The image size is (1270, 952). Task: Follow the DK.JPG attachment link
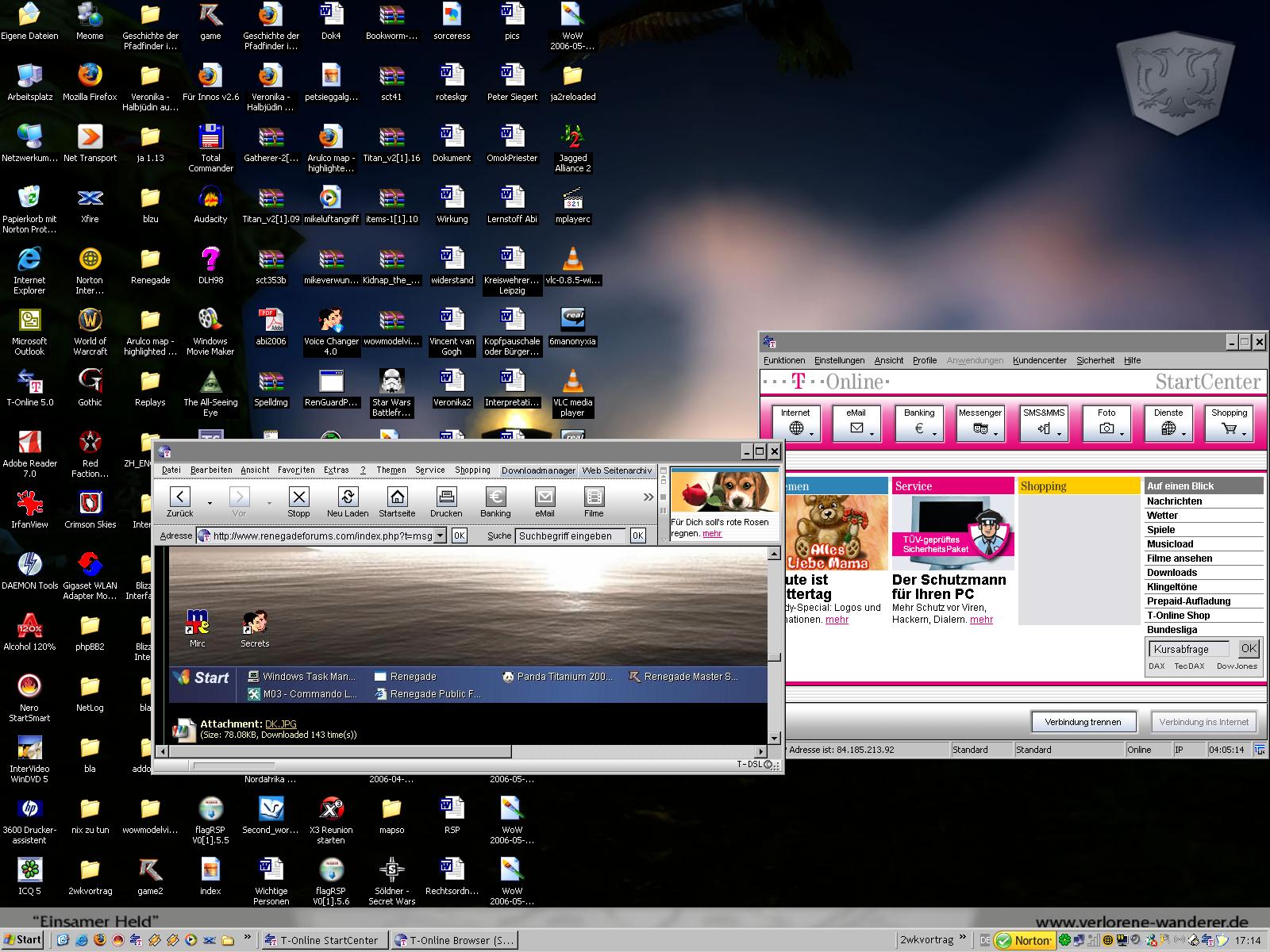tap(281, 724)
